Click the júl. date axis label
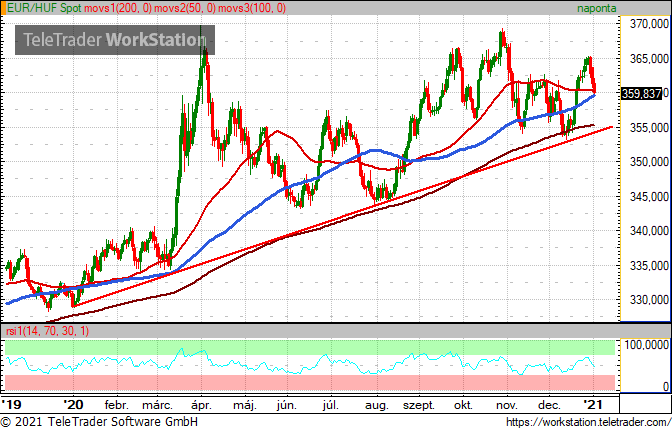 [330, 405]
